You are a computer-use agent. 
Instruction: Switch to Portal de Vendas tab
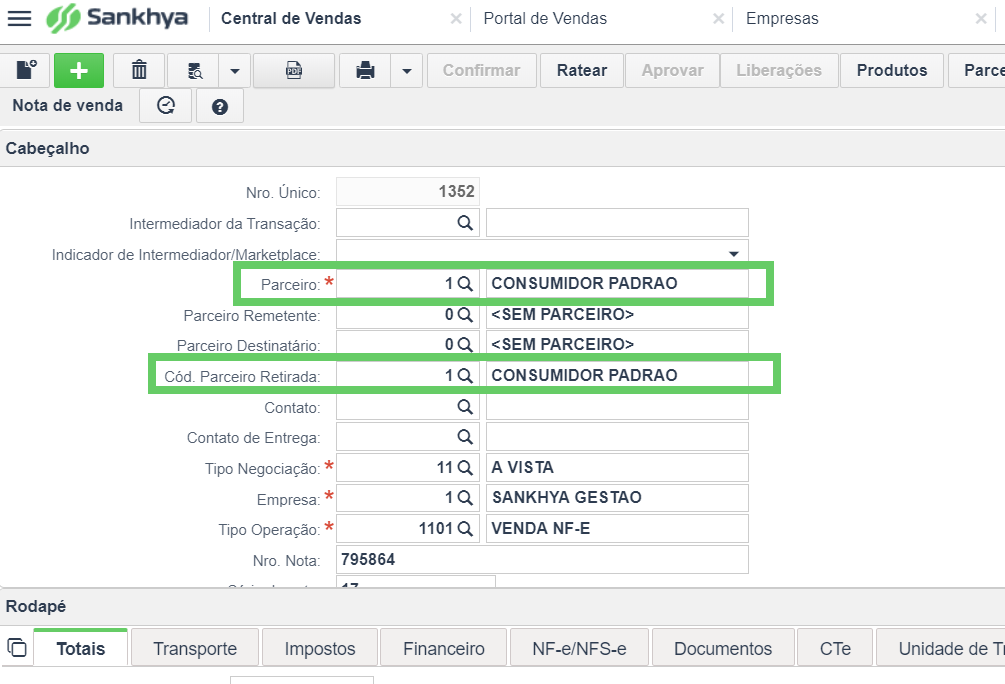545,19
